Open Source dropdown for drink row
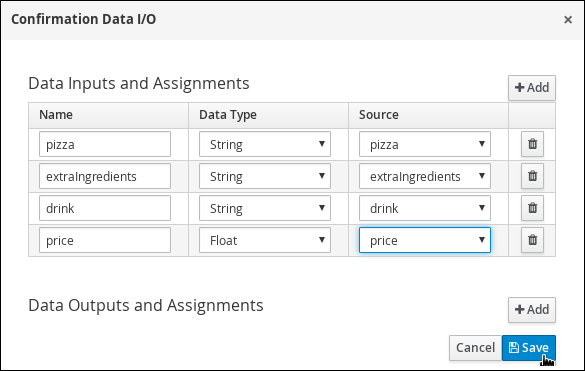585x371 pixels. (425, 208)
